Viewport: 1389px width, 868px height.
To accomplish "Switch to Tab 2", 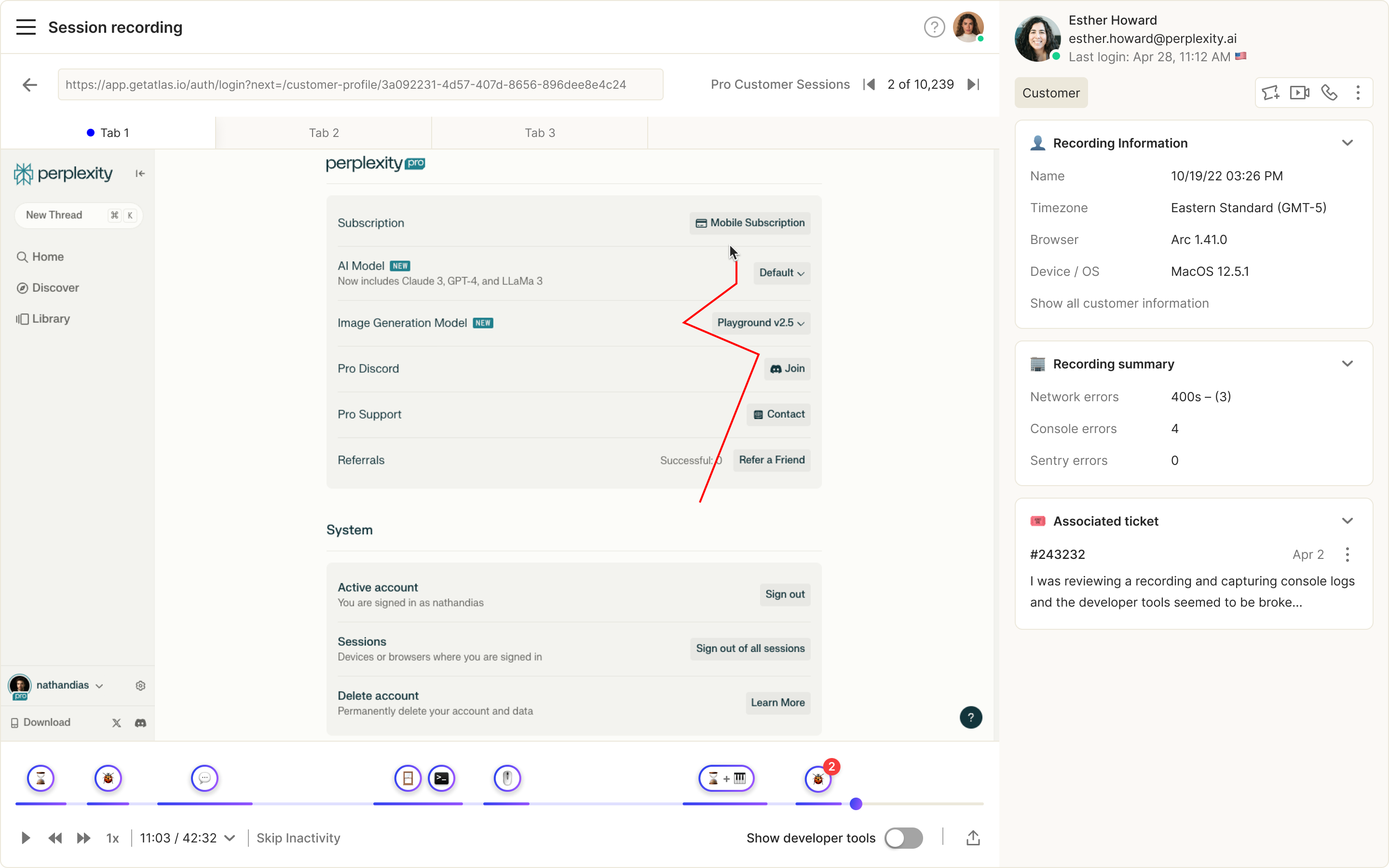I will pyautogui.click(x=324, y=133).
